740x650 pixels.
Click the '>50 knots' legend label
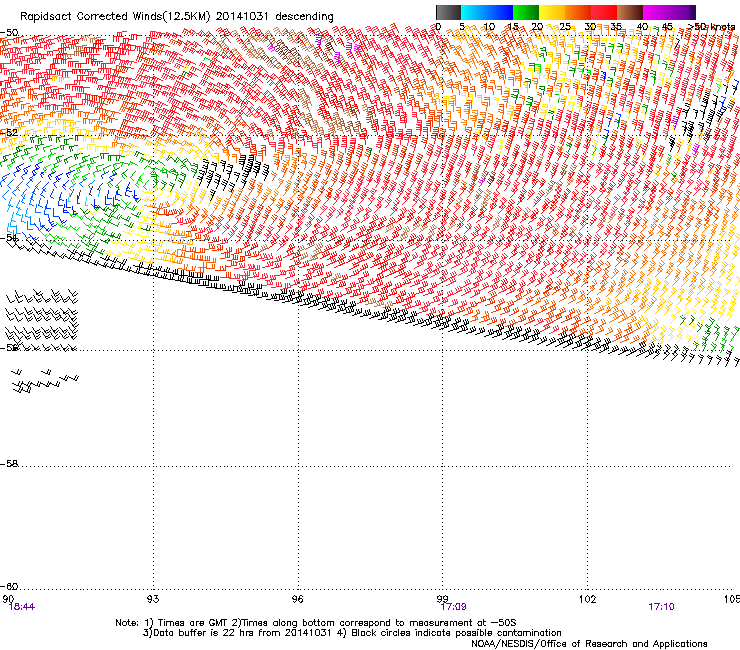pos(711,27)
